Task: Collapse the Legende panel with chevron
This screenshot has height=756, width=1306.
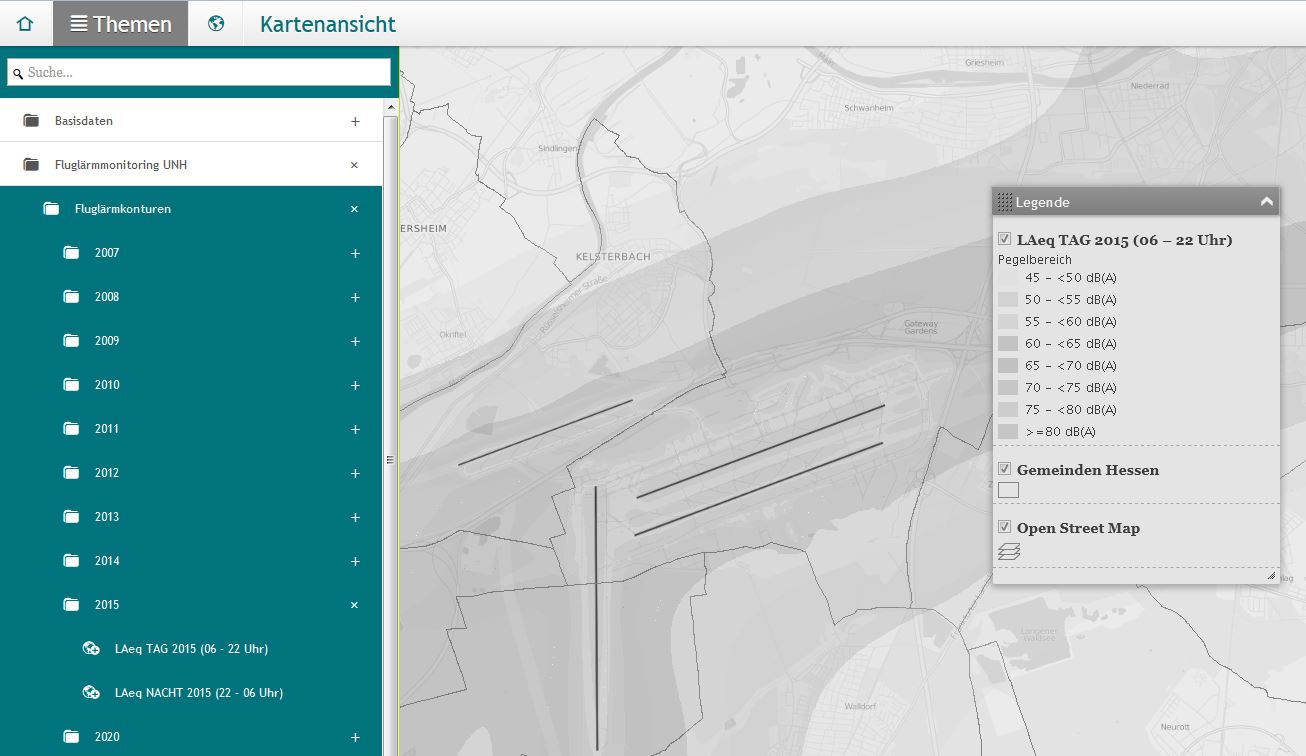Action: pyautogui.click(x=1267, y=202)
